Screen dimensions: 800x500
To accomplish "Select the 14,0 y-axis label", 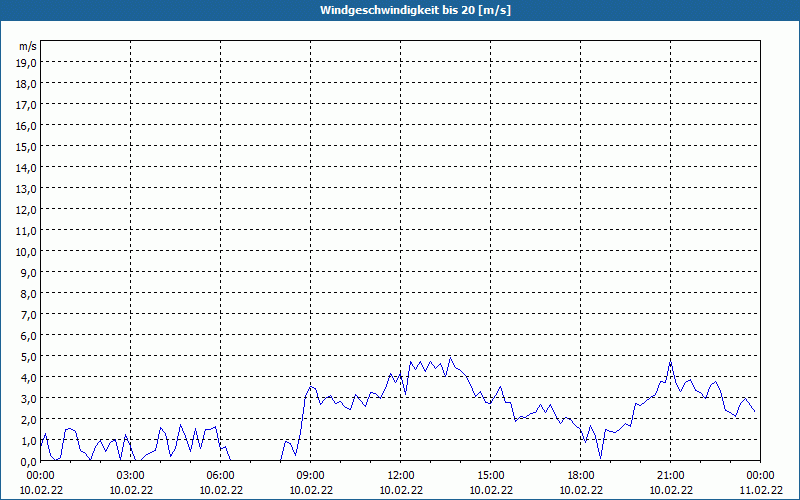I will [27, 167].
